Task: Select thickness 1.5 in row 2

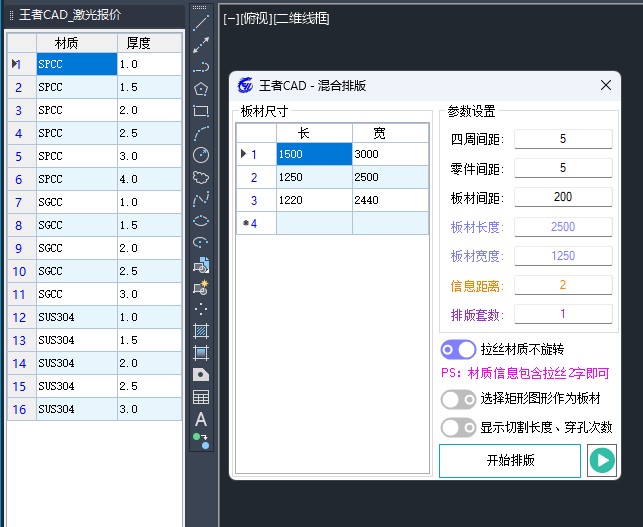Action: point(149,87)
